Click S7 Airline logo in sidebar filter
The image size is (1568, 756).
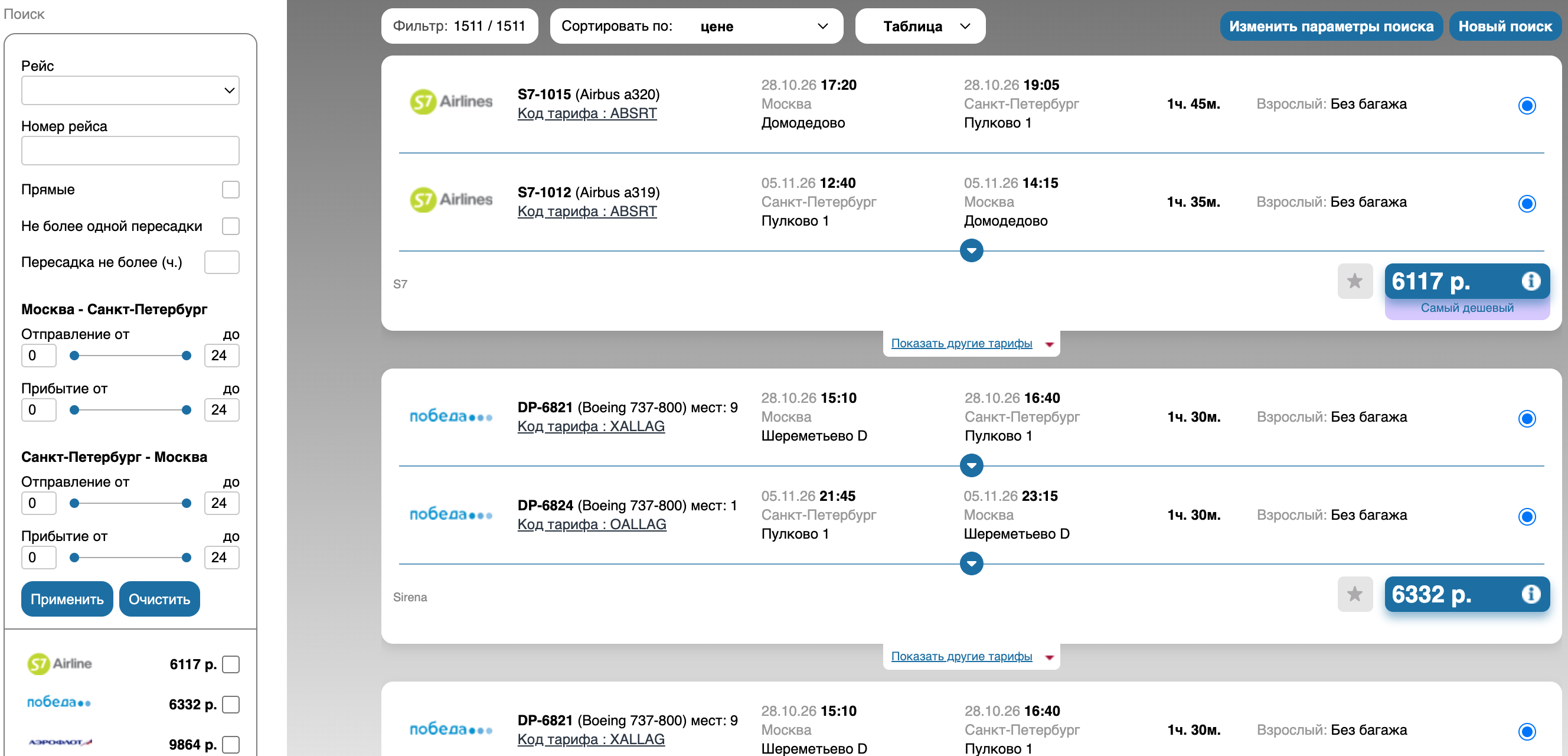pyautogui.click(x=60, y=664)
